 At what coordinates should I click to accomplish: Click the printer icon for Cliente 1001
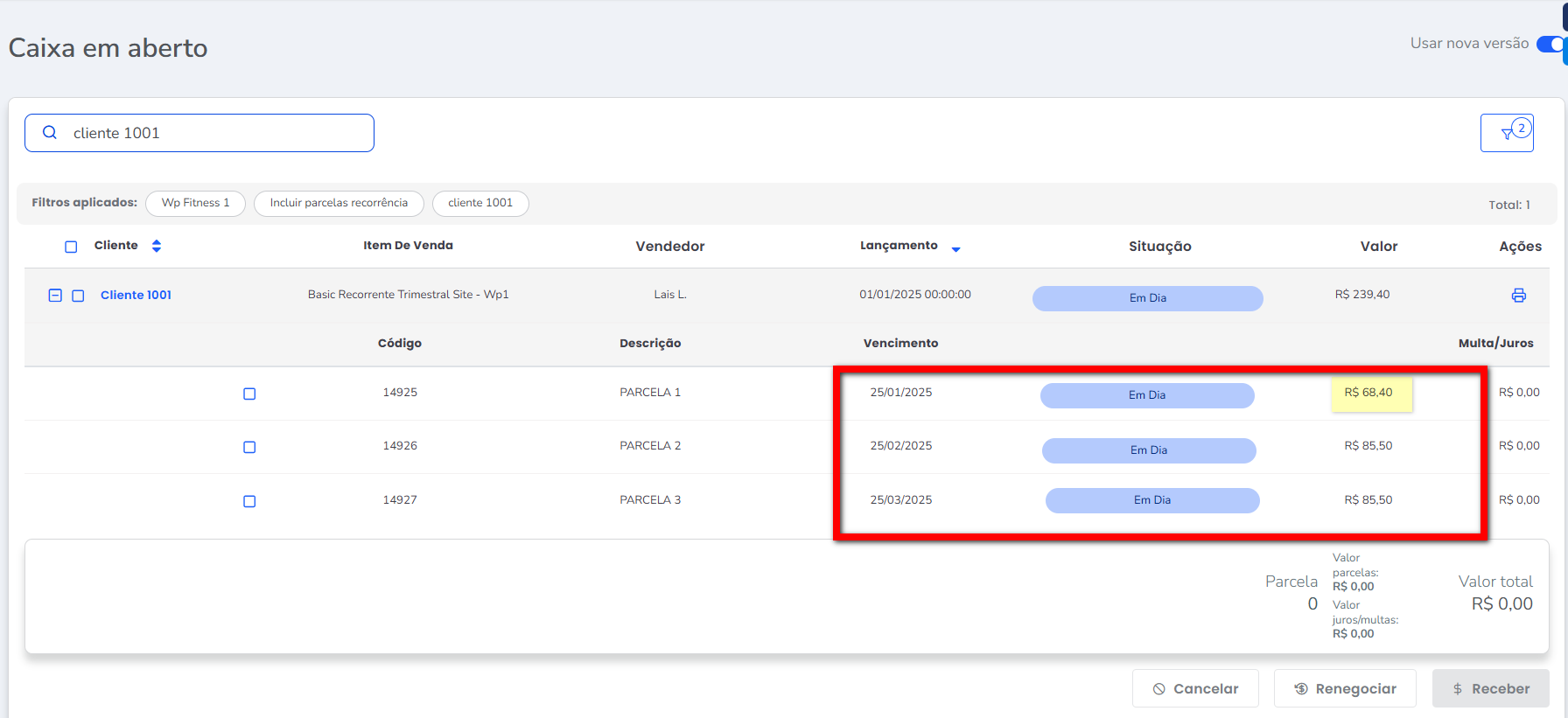tap(1518, 296)
